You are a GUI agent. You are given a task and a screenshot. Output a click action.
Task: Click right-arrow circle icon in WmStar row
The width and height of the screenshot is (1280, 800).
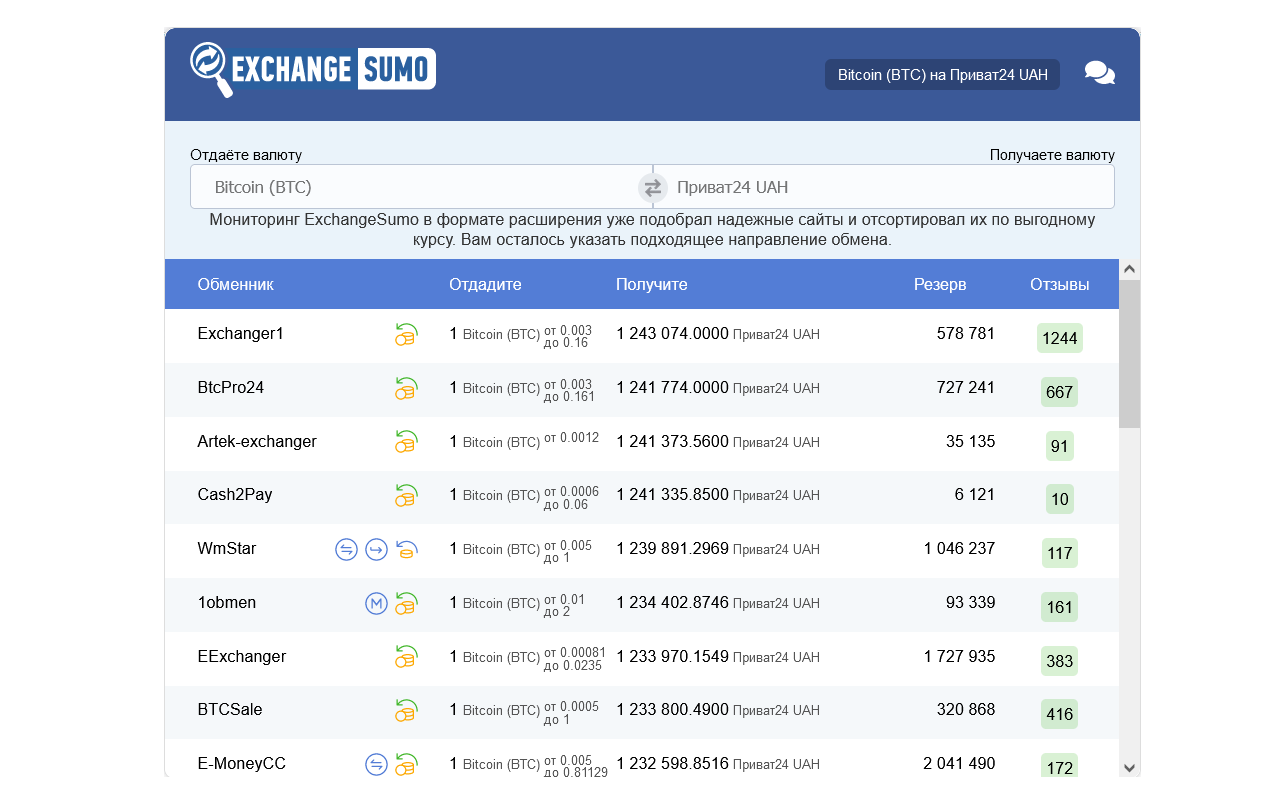tap(376, 549)
